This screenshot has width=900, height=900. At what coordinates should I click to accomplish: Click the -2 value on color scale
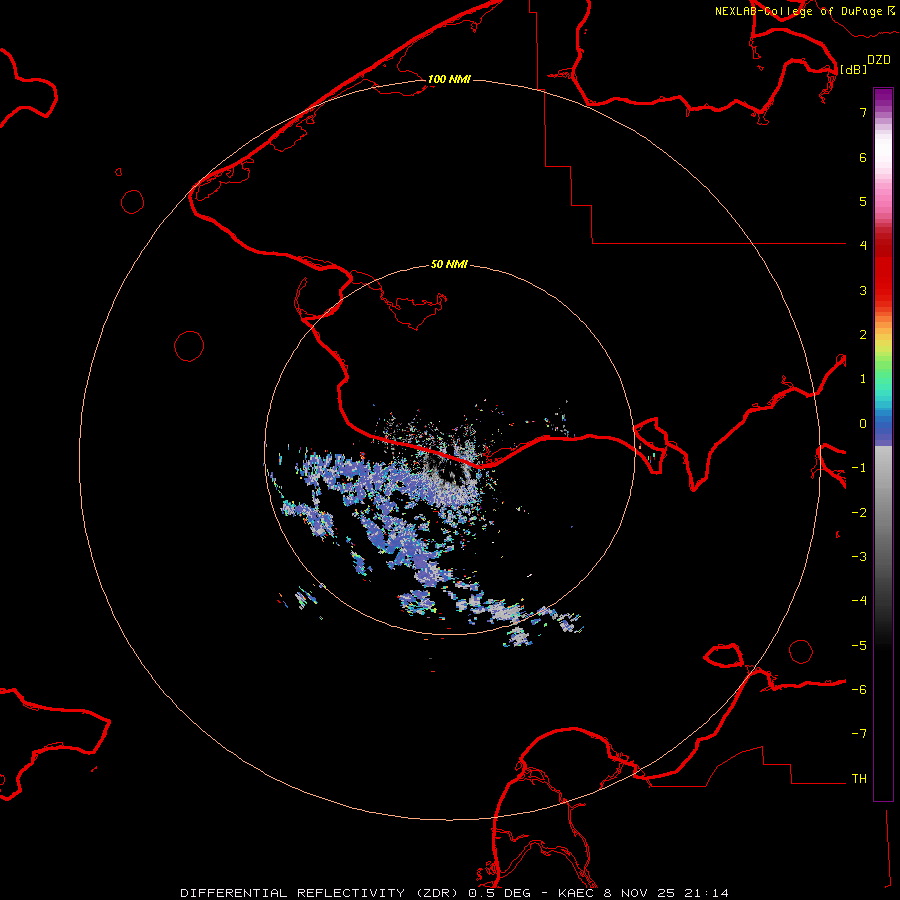(x=859, y=513)
